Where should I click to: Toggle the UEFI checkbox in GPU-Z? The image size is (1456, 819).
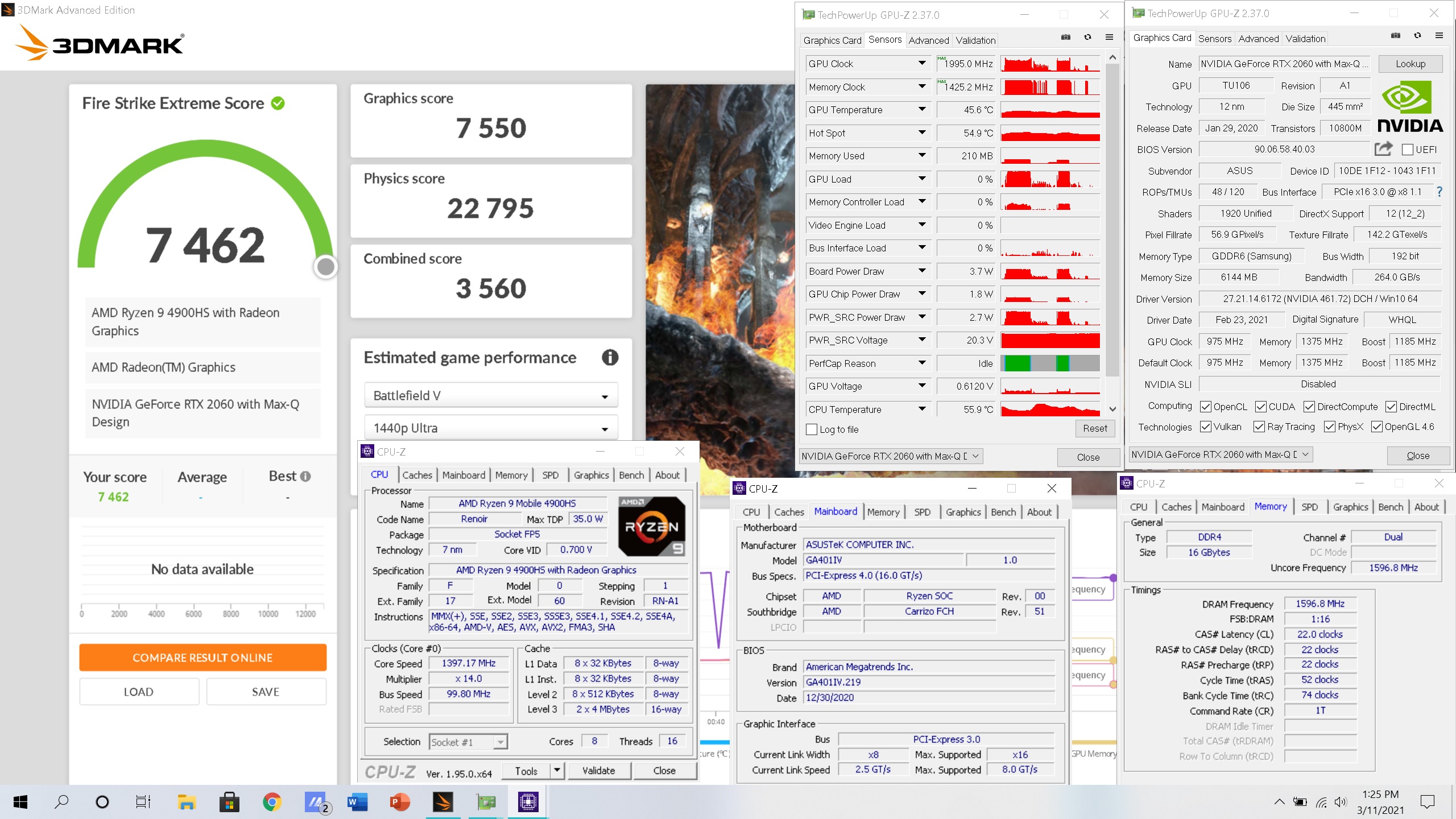point(1408,150)
